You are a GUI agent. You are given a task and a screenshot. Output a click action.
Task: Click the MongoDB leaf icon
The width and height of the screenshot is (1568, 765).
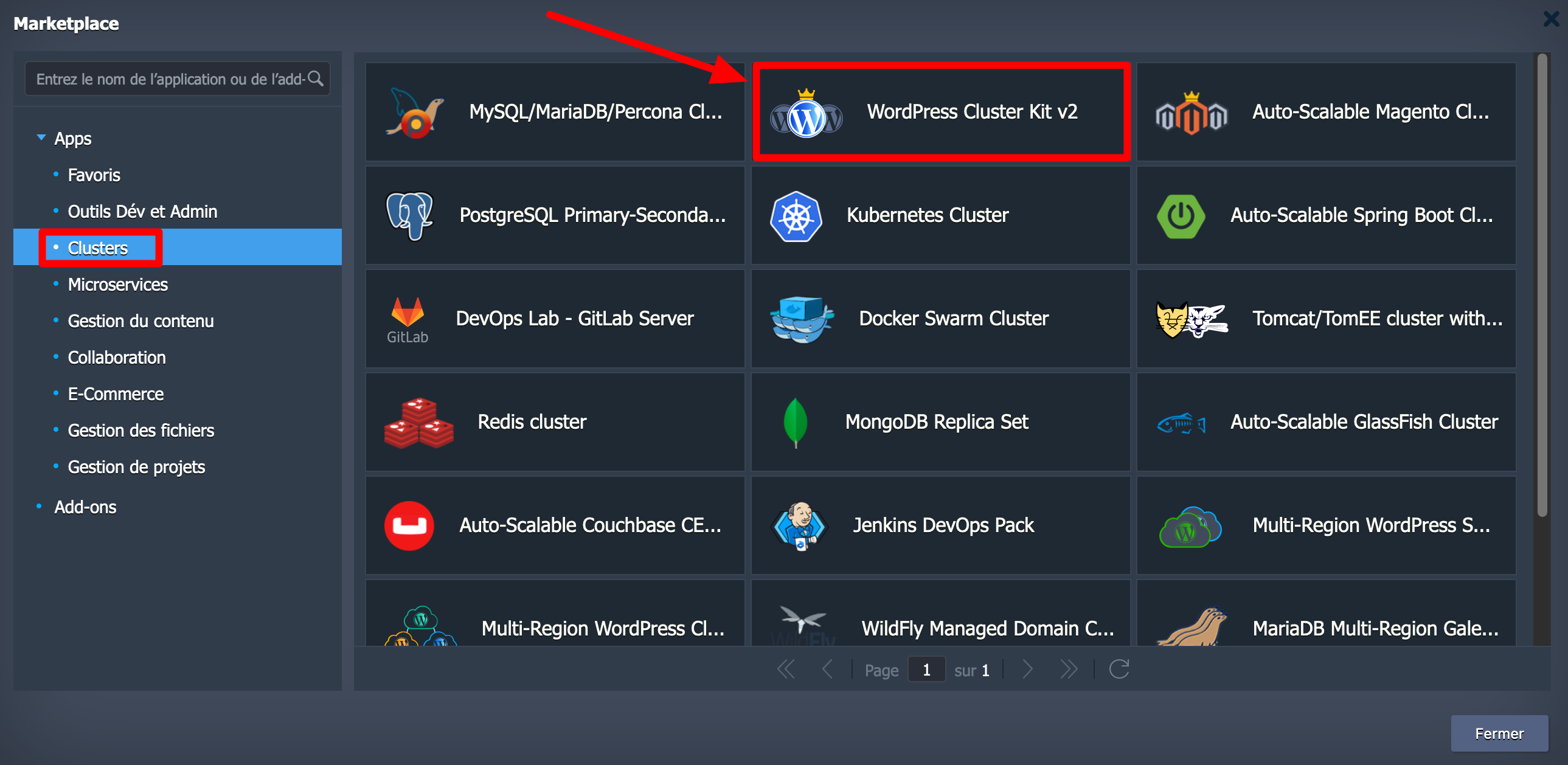795,423
